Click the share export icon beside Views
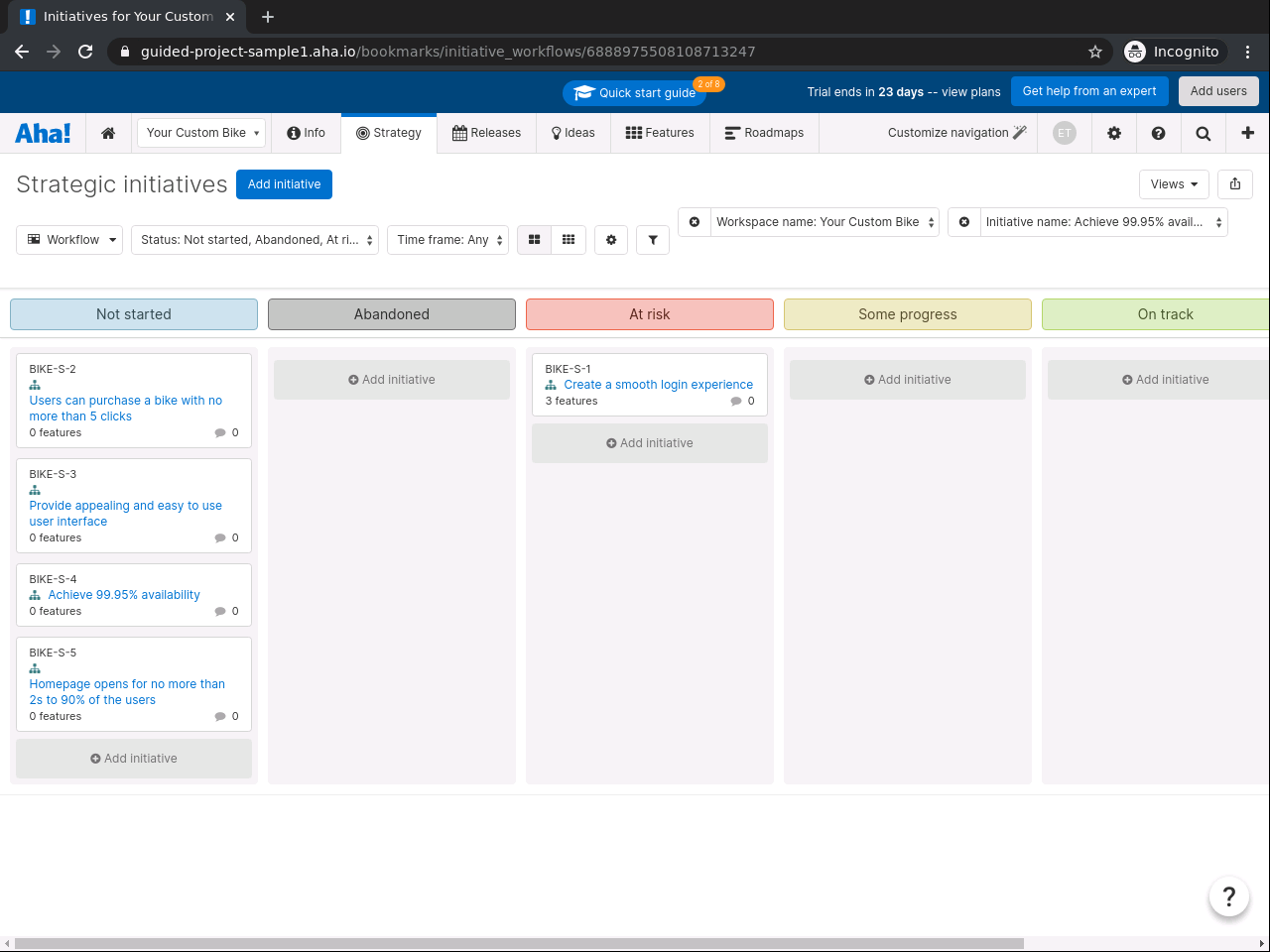1270x952 pixels. [x=1235, y=183]
